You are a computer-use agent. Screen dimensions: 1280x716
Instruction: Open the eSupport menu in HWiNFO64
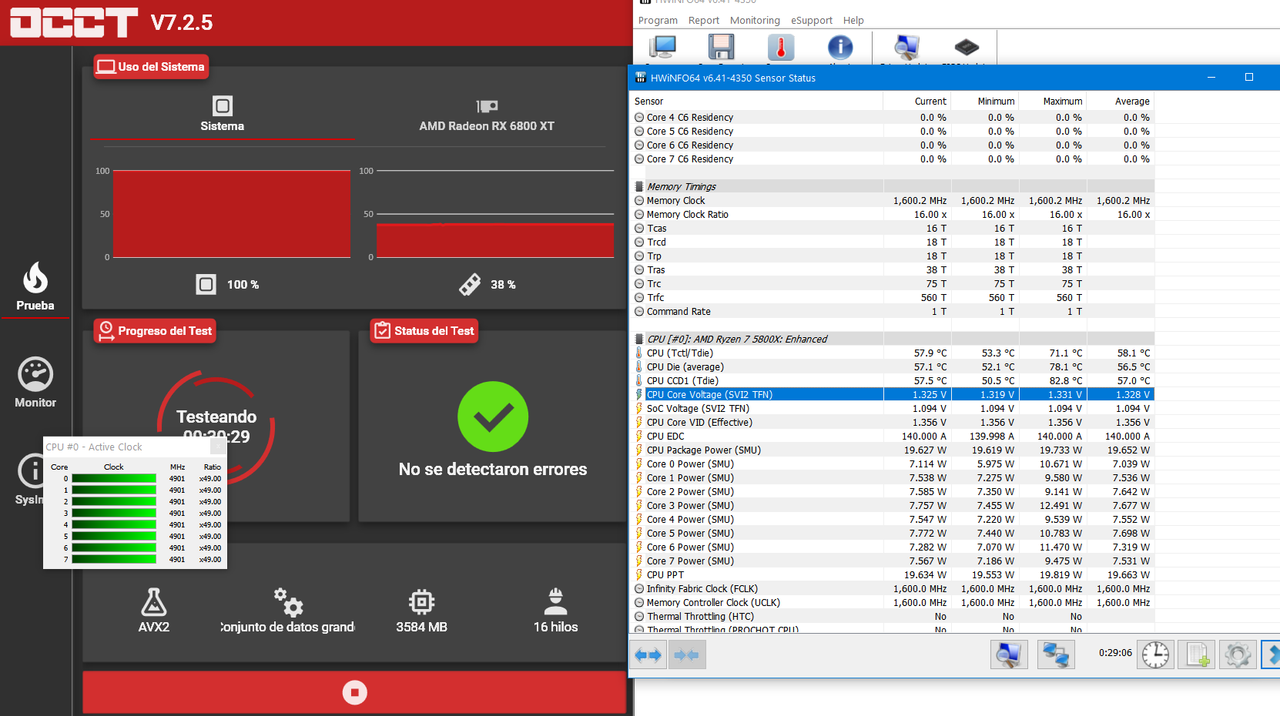pos(811,20)
